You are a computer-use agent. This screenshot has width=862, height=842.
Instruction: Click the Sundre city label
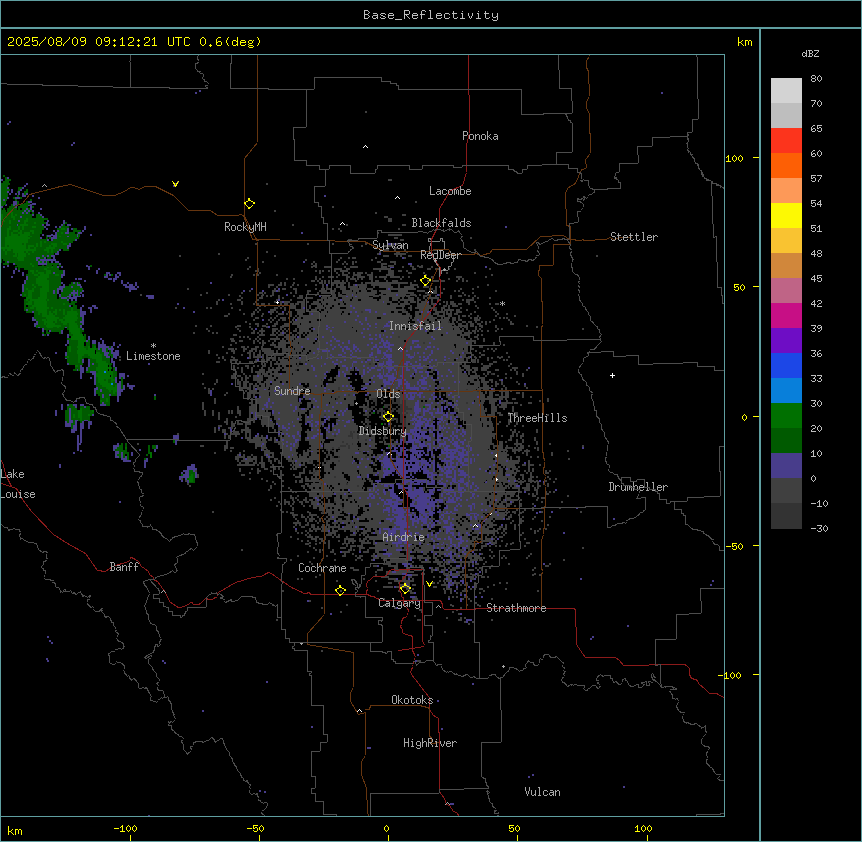(x=292, y=391)
